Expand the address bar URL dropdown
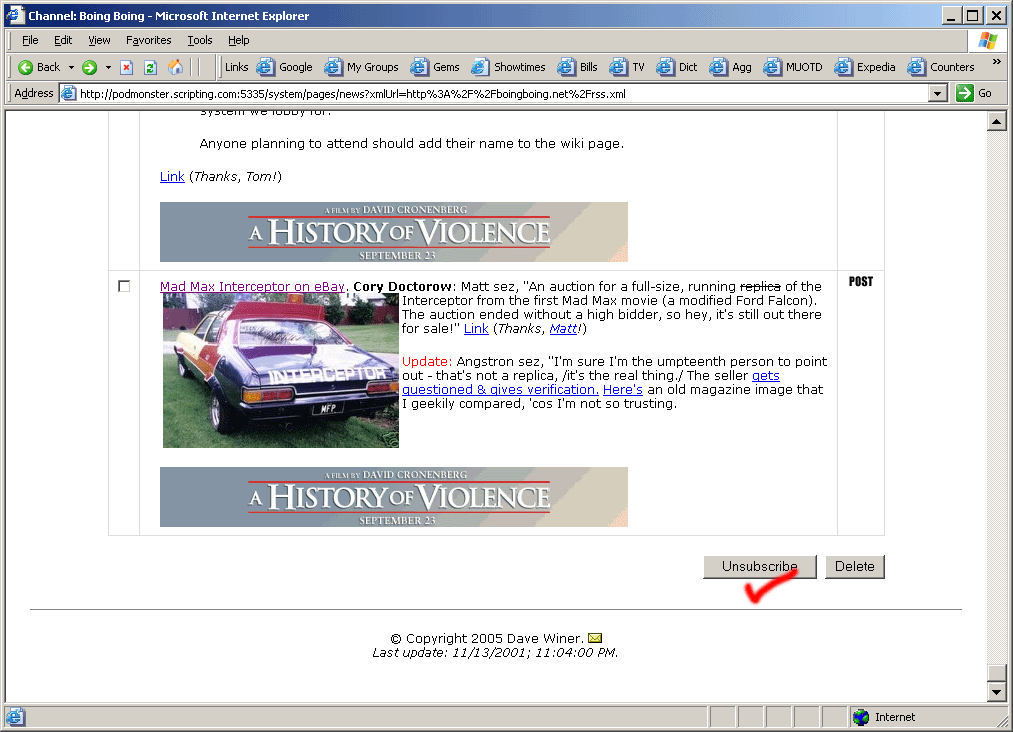Image resolution: width=1013 pixels, height=732 pixels. (937, 93)
